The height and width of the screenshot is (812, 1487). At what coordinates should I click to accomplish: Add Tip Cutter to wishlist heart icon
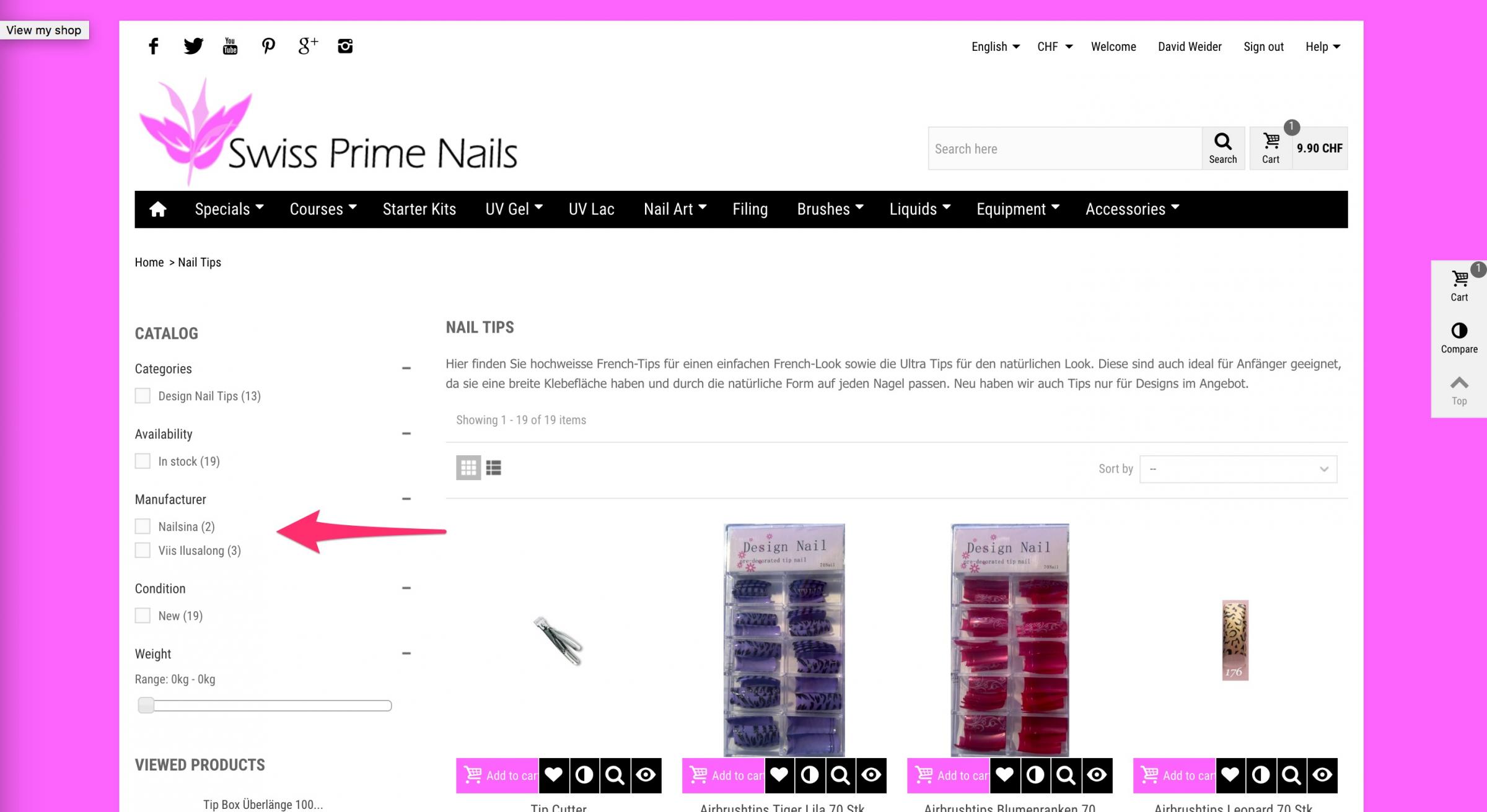pos(554,775)
